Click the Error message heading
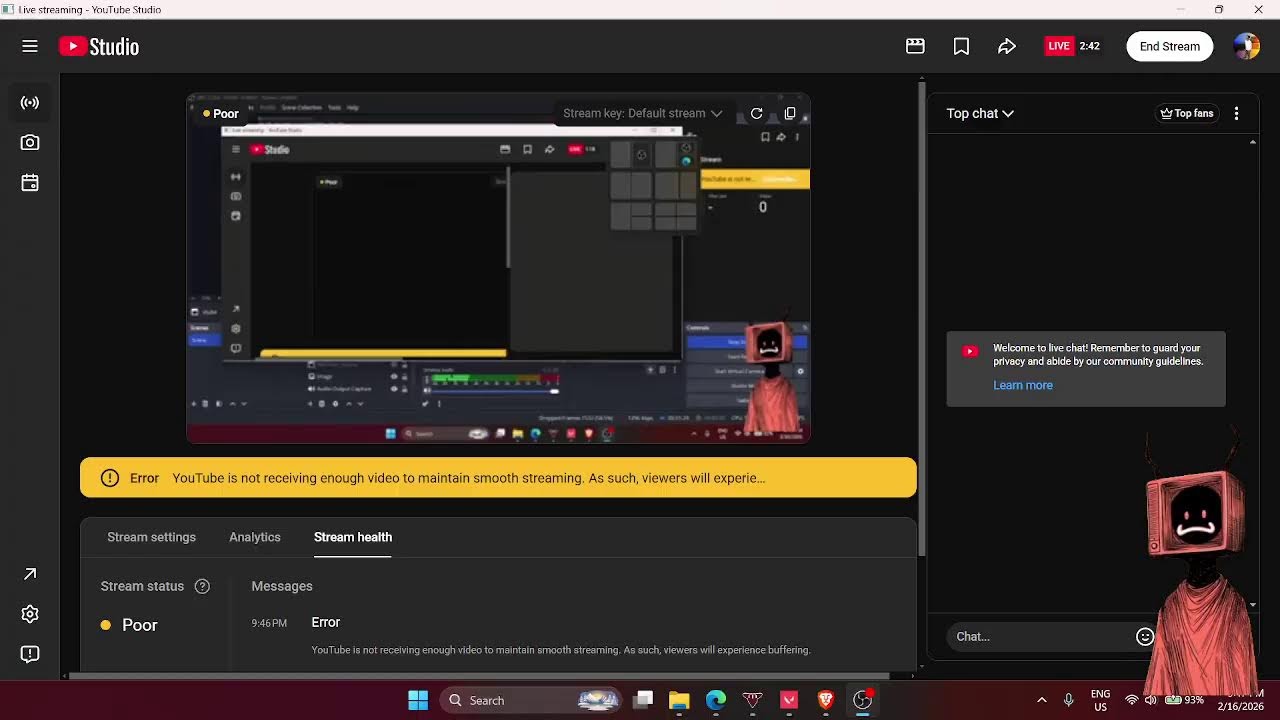Screen dimensions: 1280x720 tap(326, 622)
